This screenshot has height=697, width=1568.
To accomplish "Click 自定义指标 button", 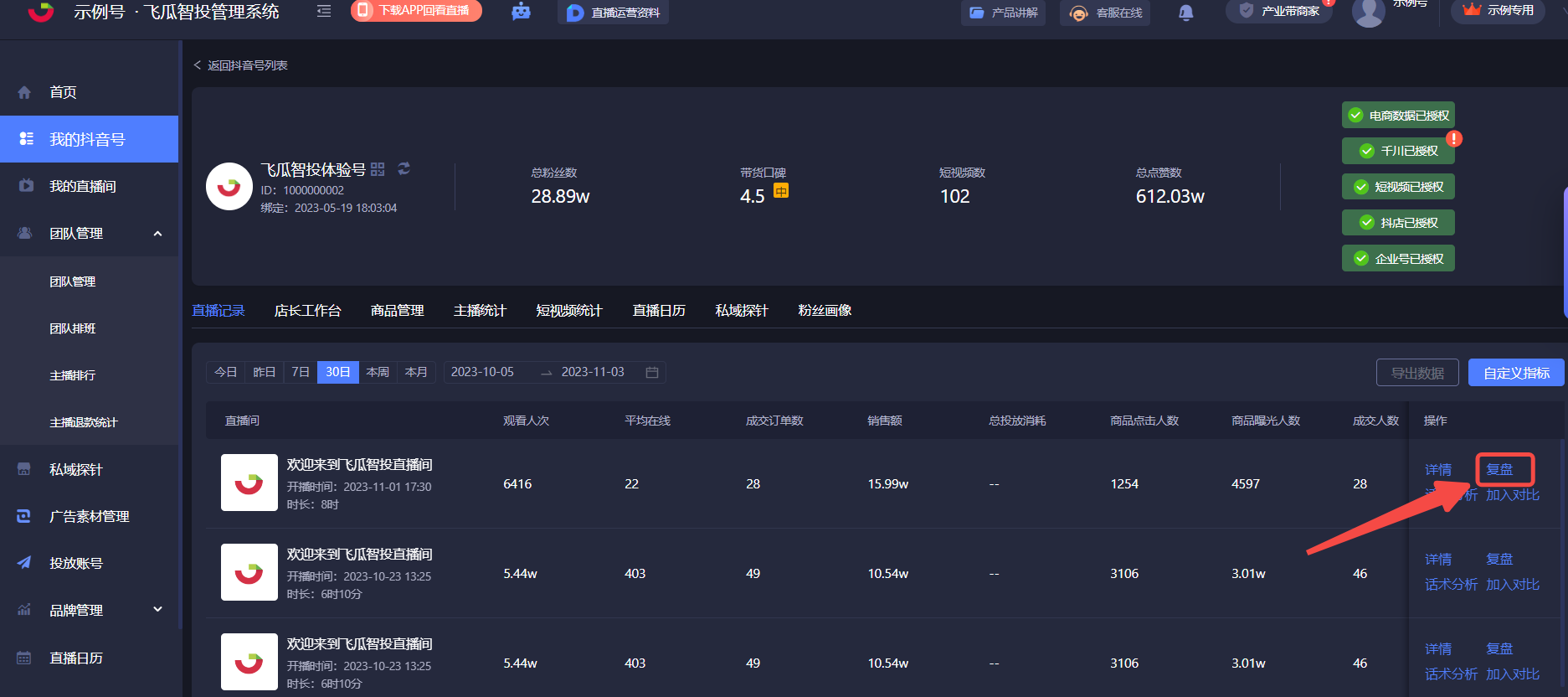I will (1516, 373).
